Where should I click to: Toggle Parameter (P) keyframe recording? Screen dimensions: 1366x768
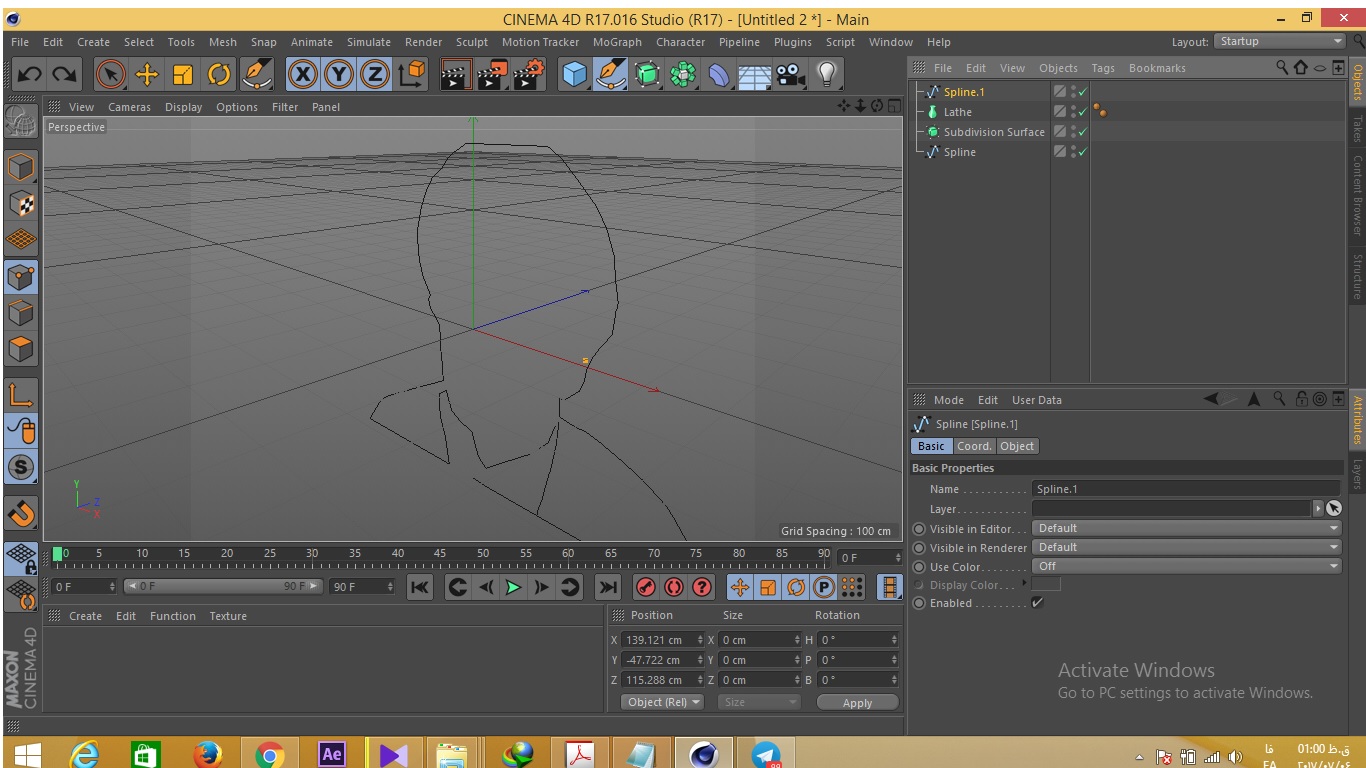824,587
